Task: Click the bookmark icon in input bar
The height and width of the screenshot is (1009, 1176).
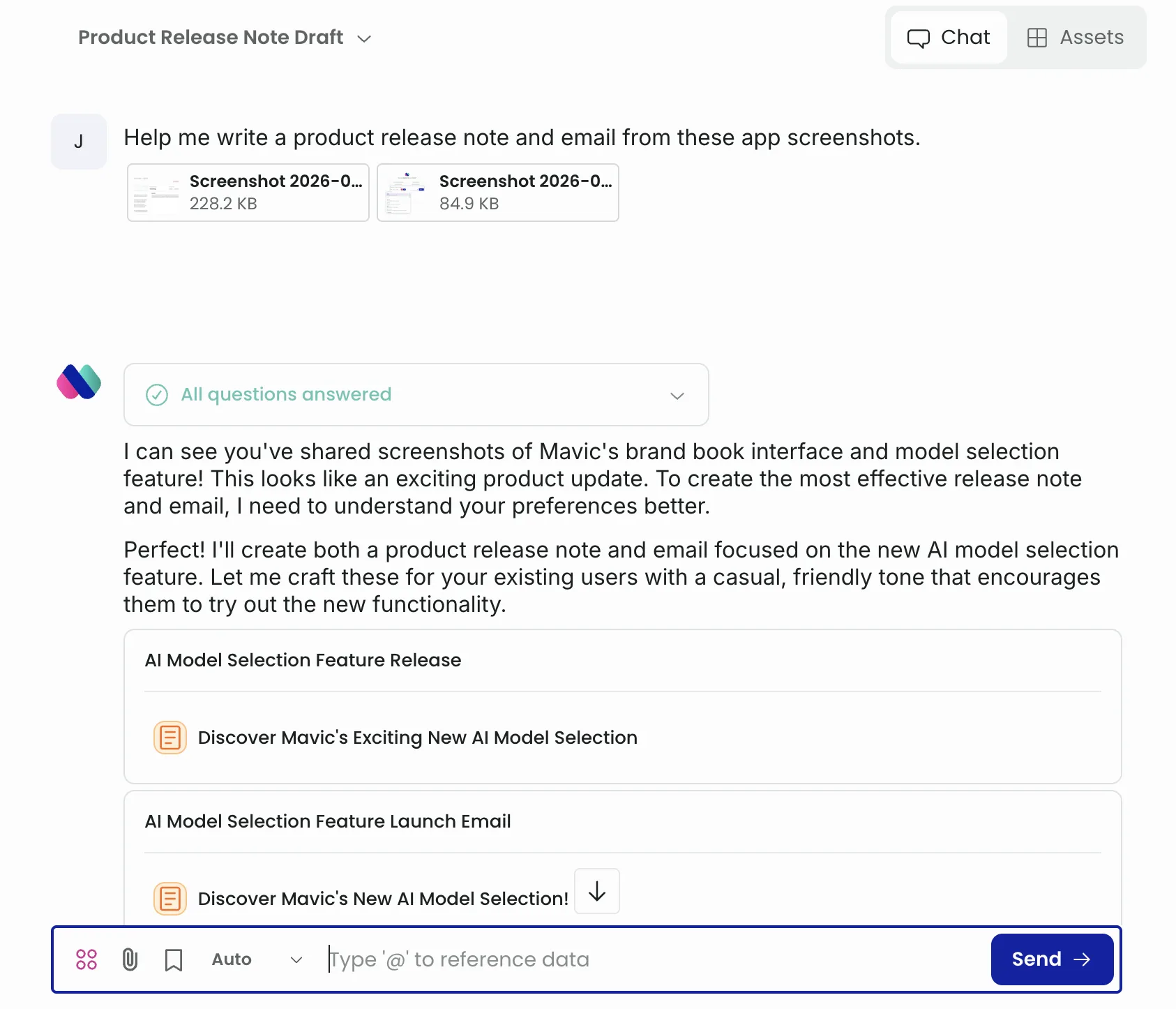Action: point(174,960)
